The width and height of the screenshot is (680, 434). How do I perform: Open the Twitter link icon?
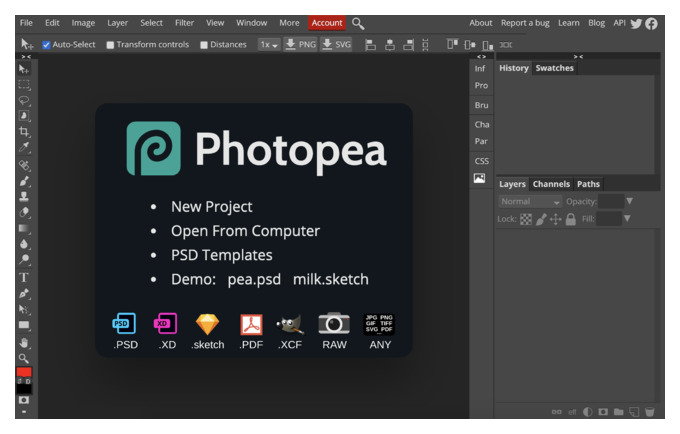point(636,23)
